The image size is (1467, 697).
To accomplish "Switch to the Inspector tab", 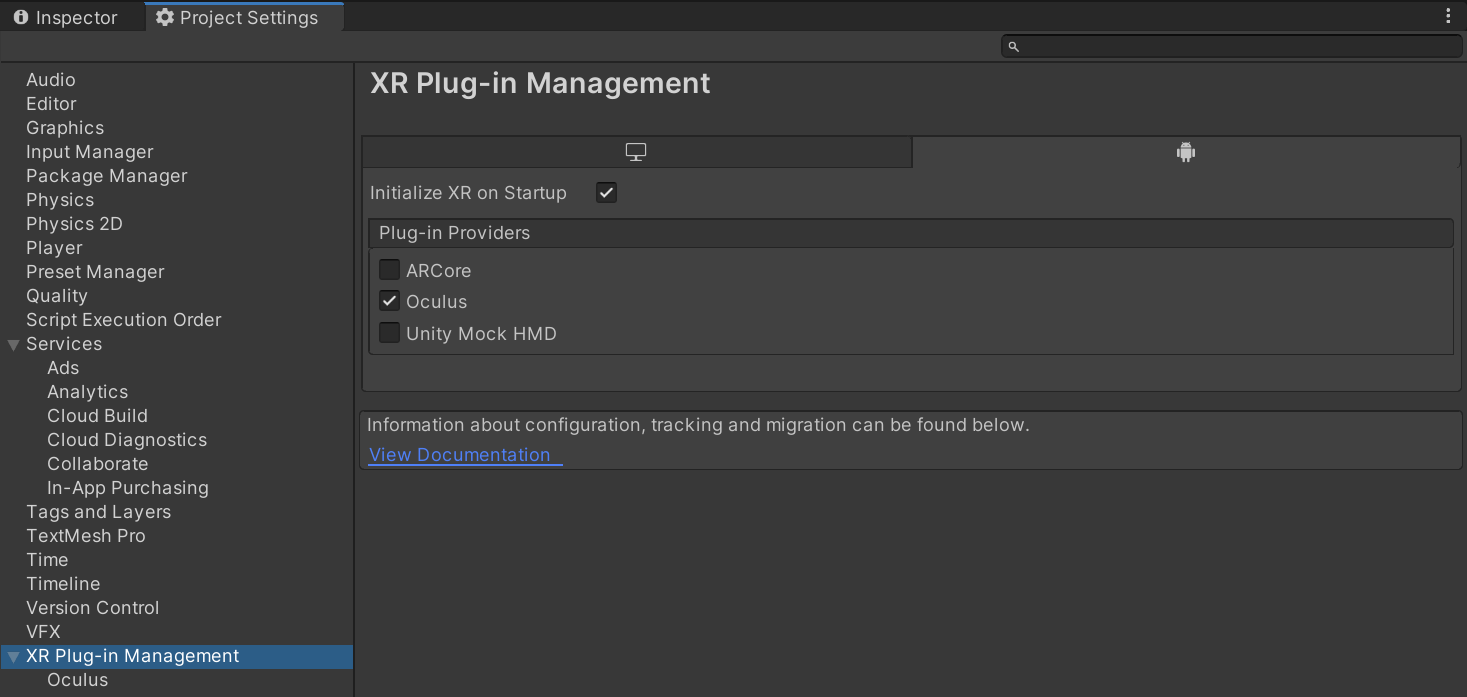I will [66, 18].
